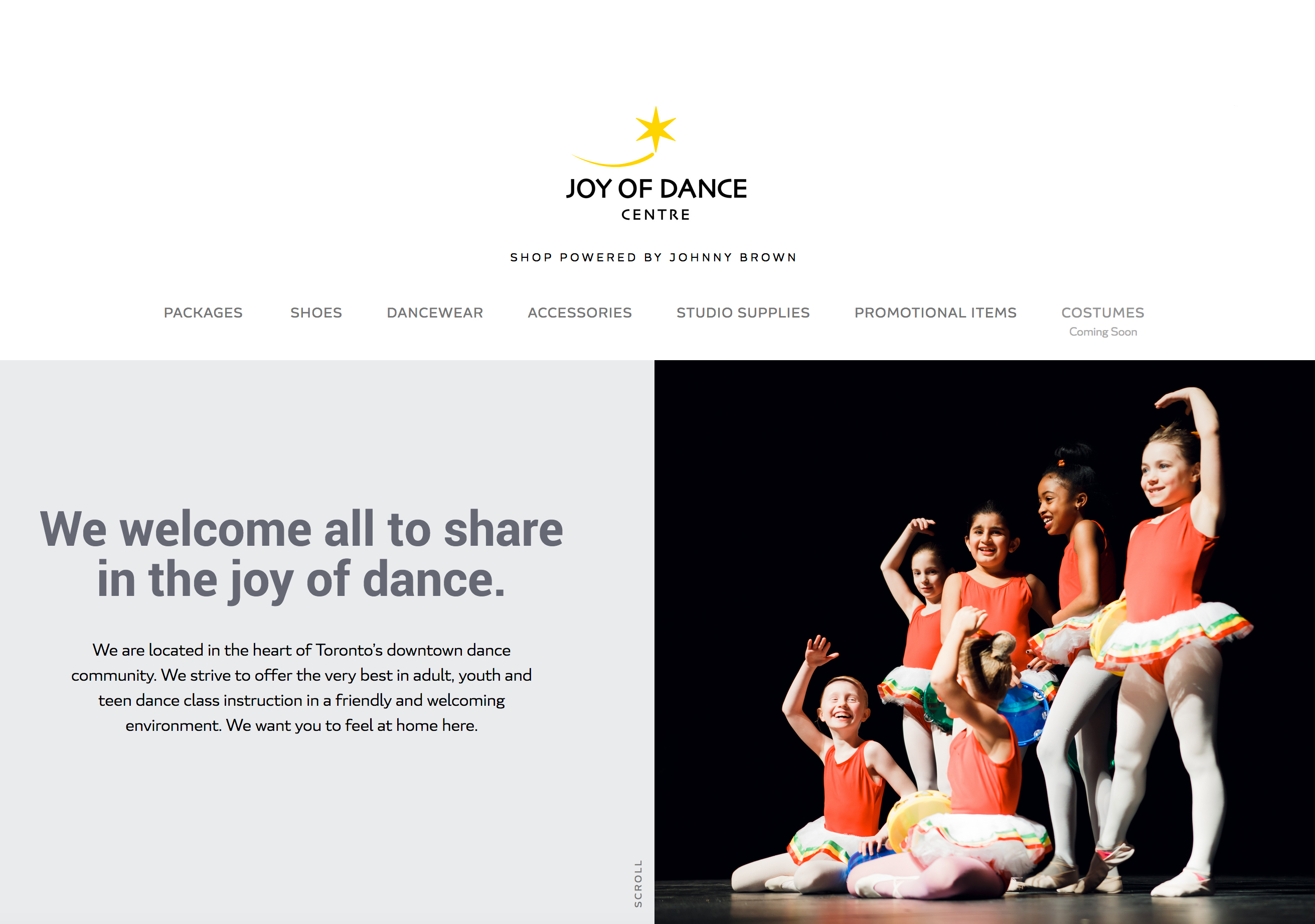Click 'Shop powered by Johnny Brown' text

click(x=653, y=257)
